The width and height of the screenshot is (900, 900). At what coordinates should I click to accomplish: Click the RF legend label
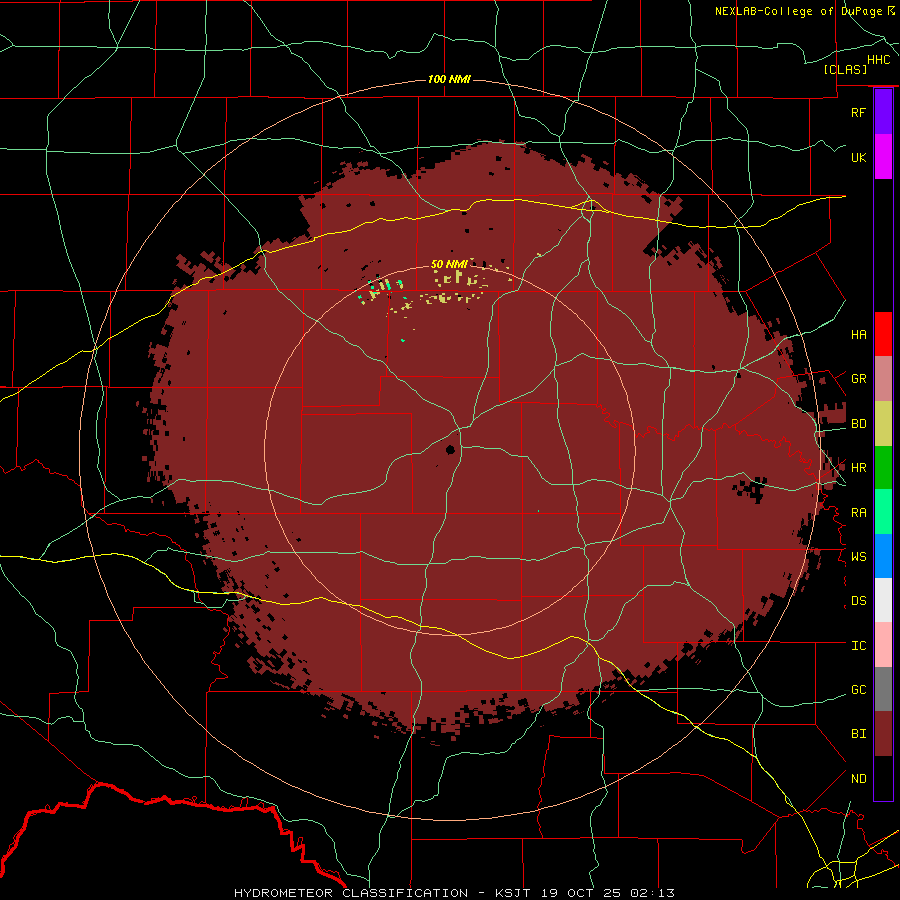(858, 112)
